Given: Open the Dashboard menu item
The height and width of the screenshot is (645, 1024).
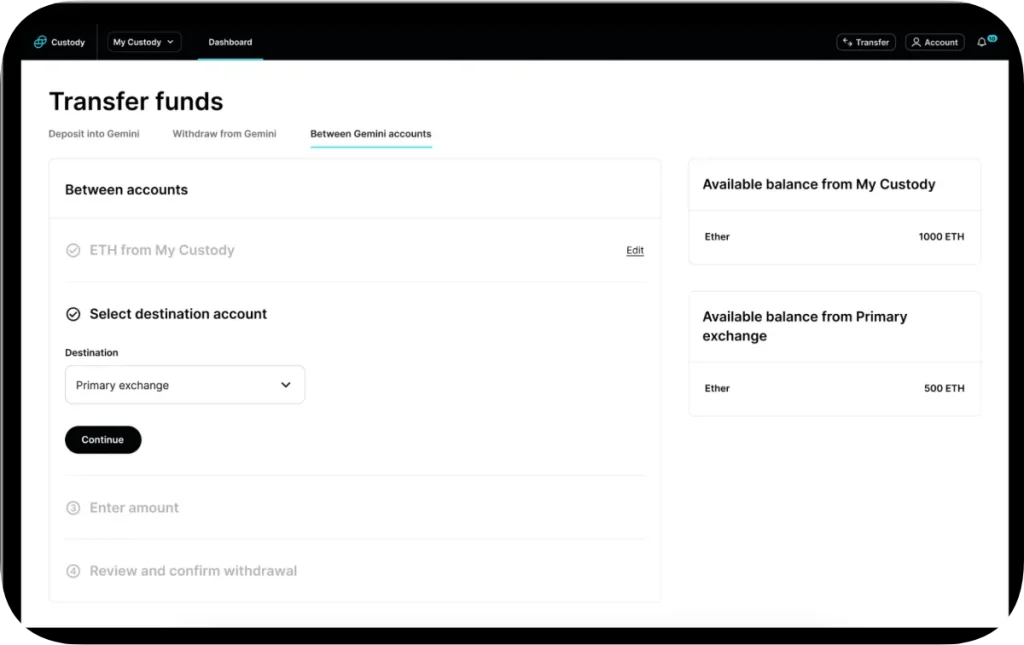Looking at the screenshot, I should 230,42.
